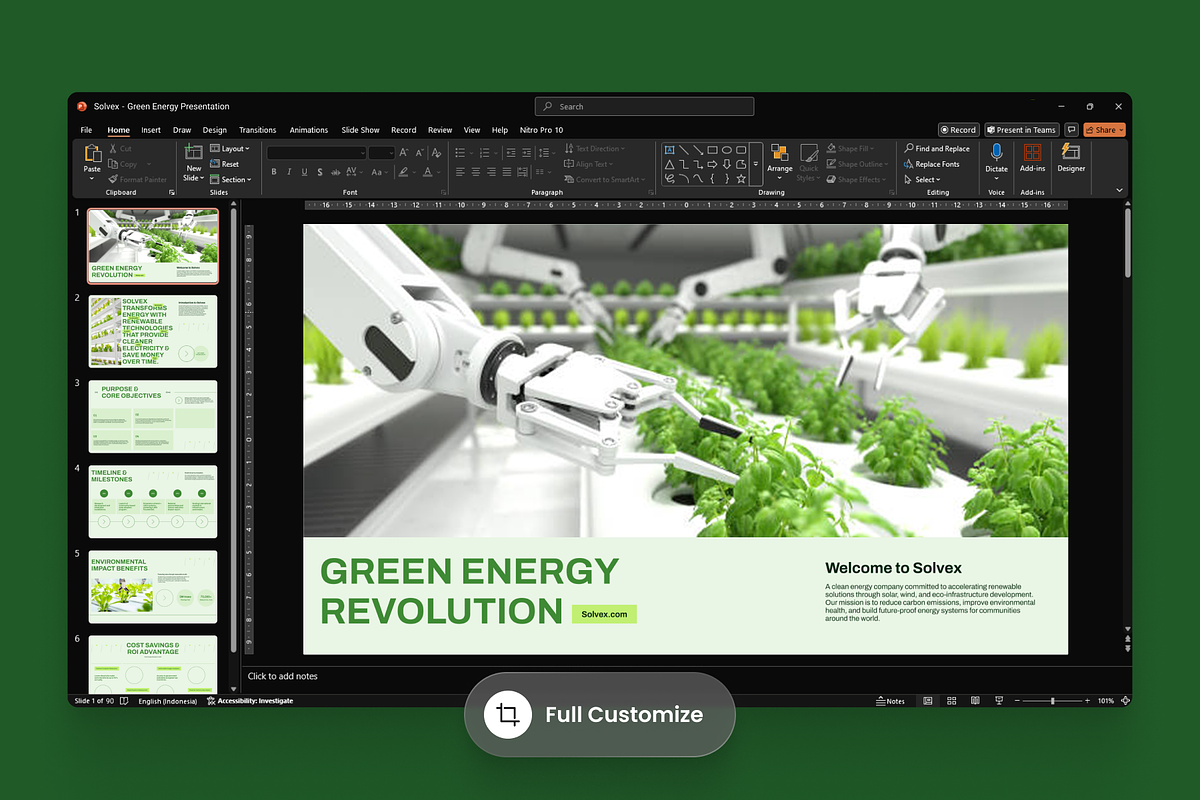Click Replace Fonts command
Viewport: 1200px width, 800px height.
(x=931, y=164)
